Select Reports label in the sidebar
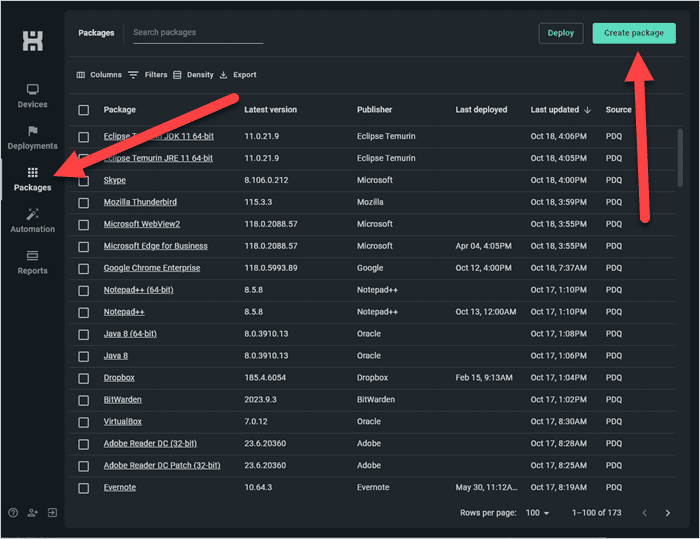 click(33, 271)
